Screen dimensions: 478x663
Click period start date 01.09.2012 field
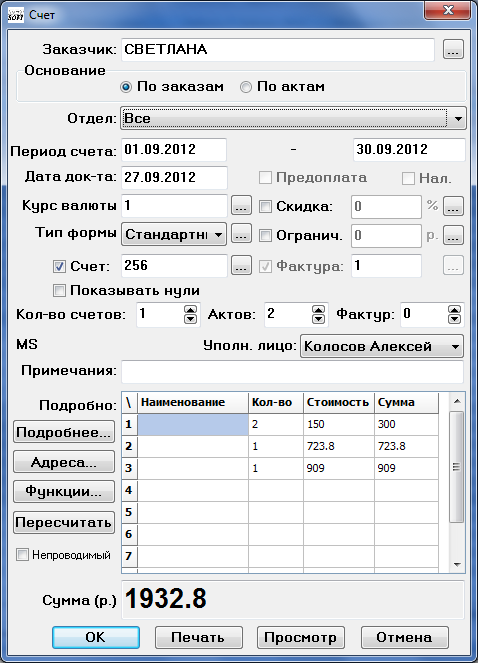point(174,149)
